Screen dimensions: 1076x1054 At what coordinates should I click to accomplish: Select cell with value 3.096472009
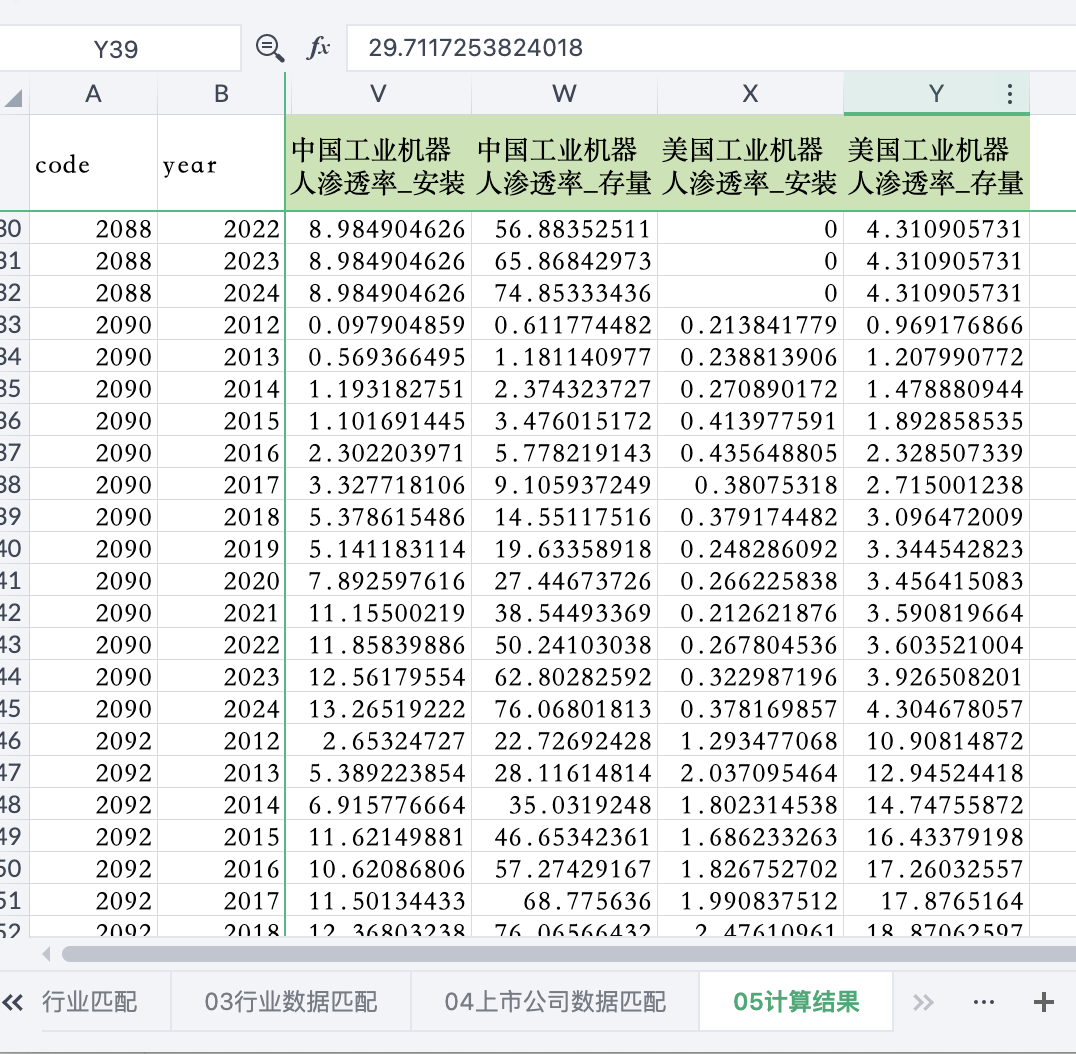pyautogui.click(x=936, y=517)
